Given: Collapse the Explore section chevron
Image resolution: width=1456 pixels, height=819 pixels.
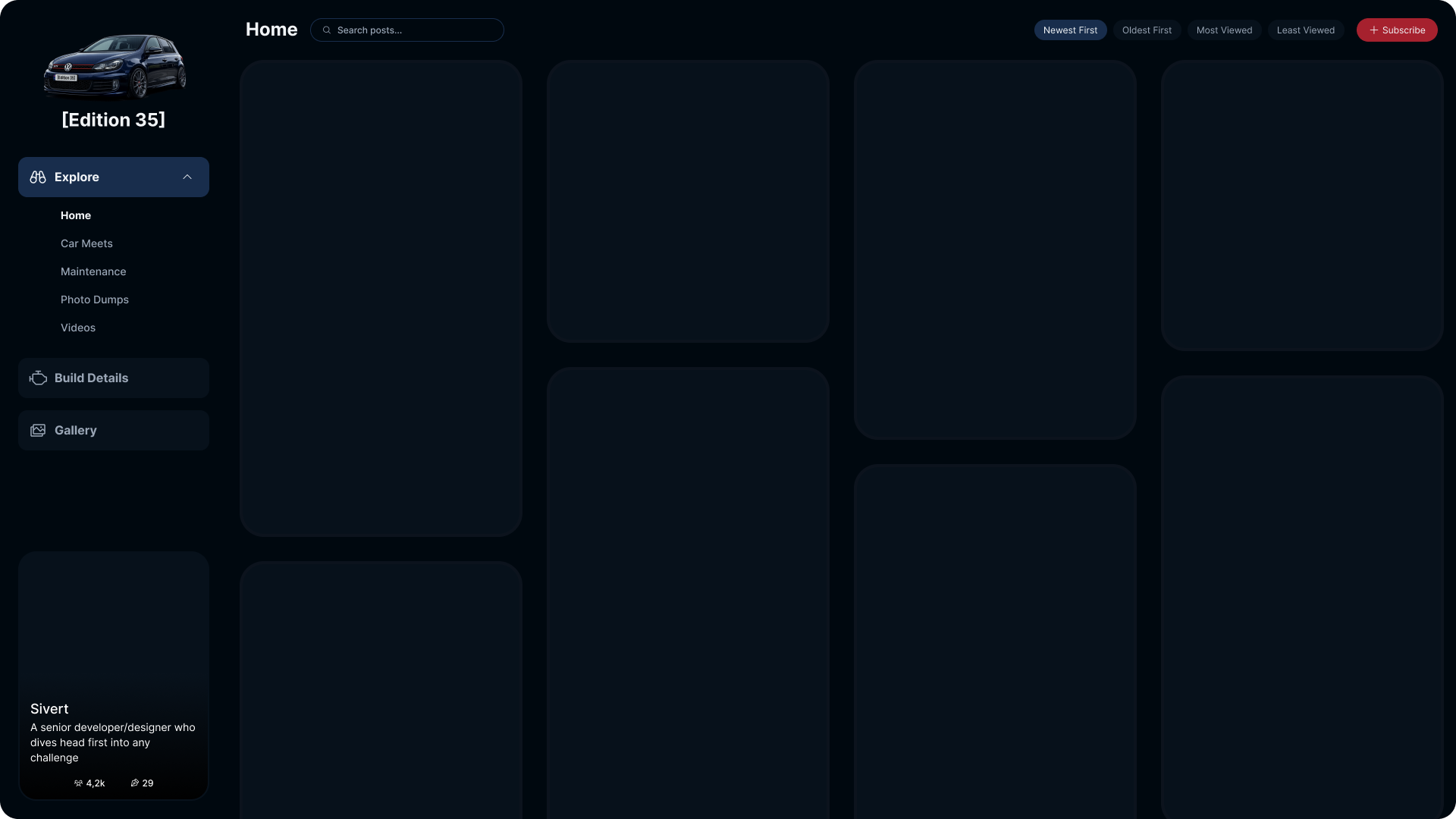Looking at the screenshot, I should (187, 177).
